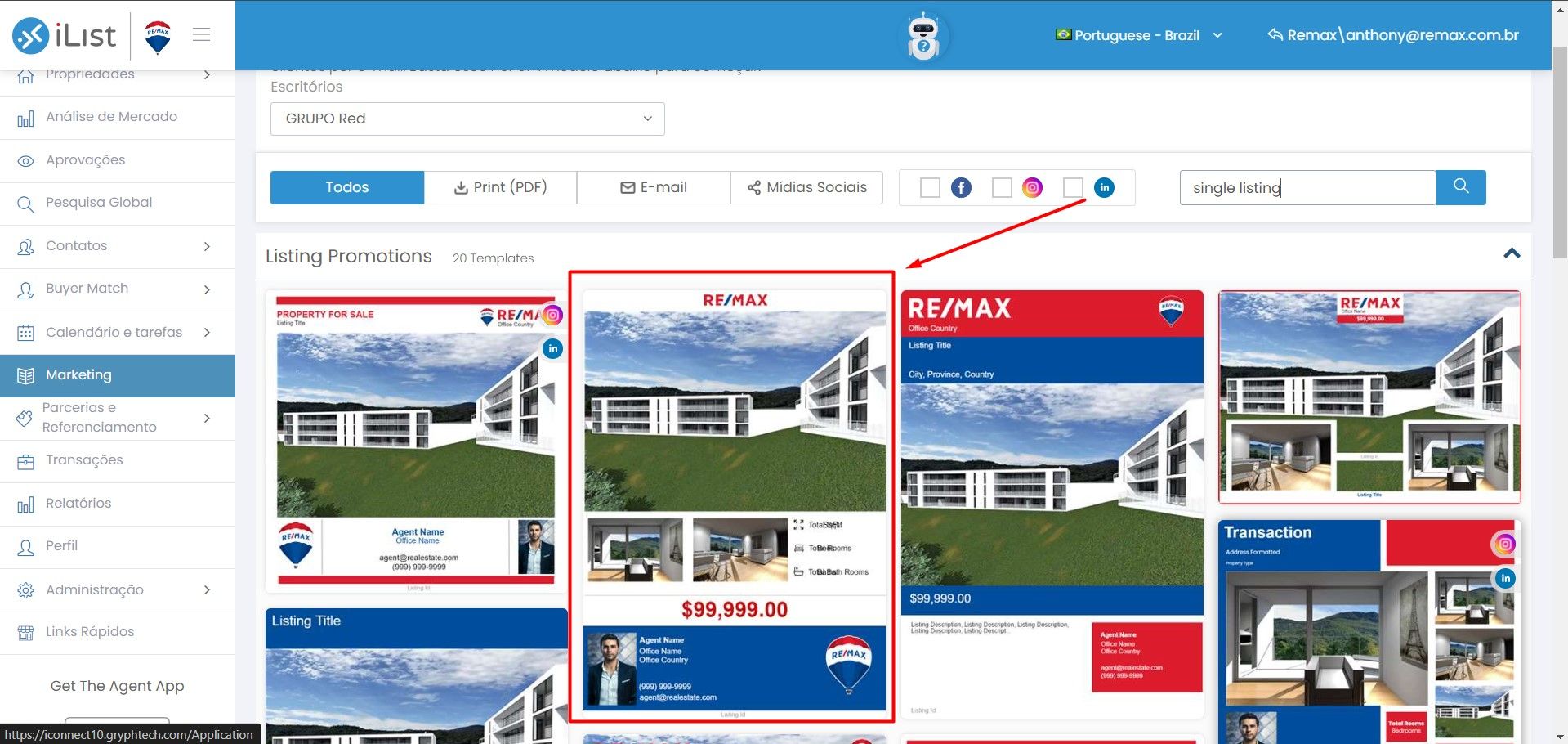This screenshot has width=1568, height=744.
Task: Click the iList logo
Action: [x=64, y=35]
